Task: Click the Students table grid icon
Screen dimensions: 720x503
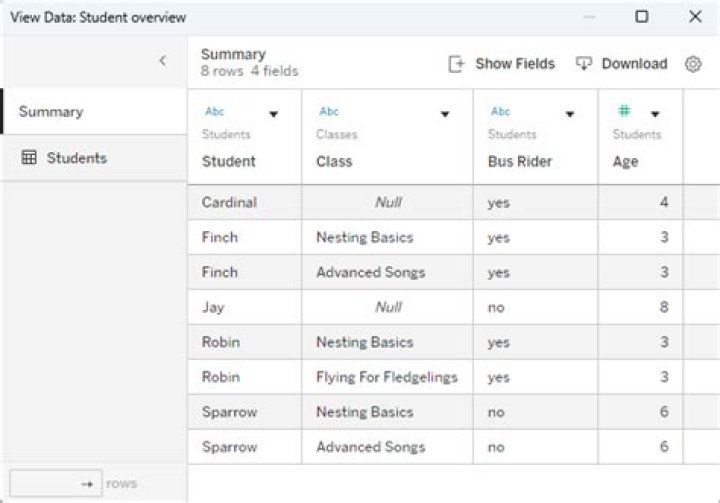Action: [29, 158]
